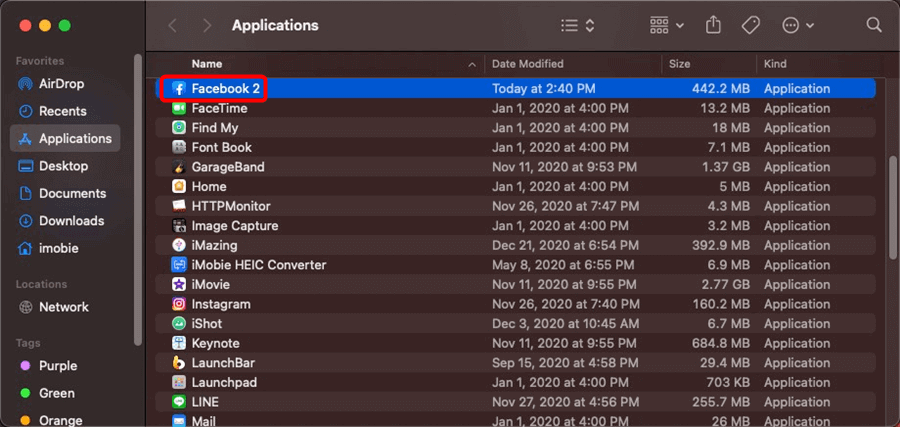The image size is (900, 427).
Task: Click the Find My app icon
Action: 179,128
